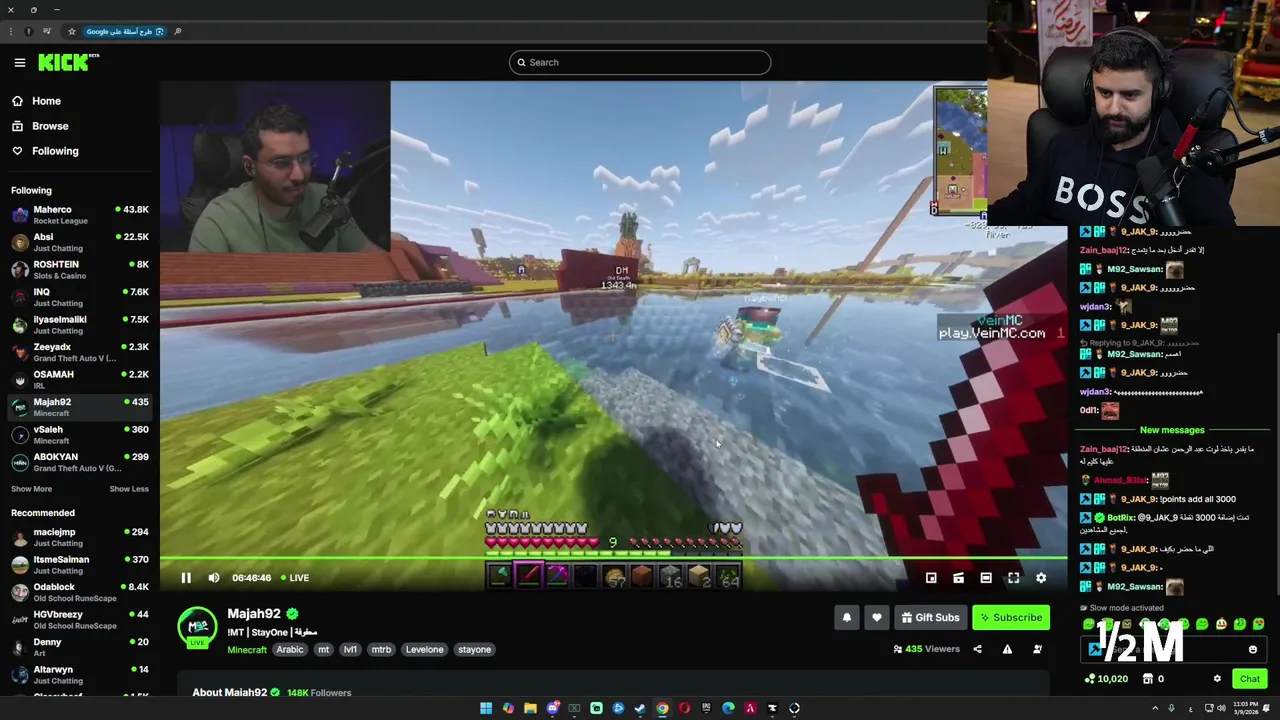Open Browse in sidebar
Screen dimensions: 1280x720
40,126
